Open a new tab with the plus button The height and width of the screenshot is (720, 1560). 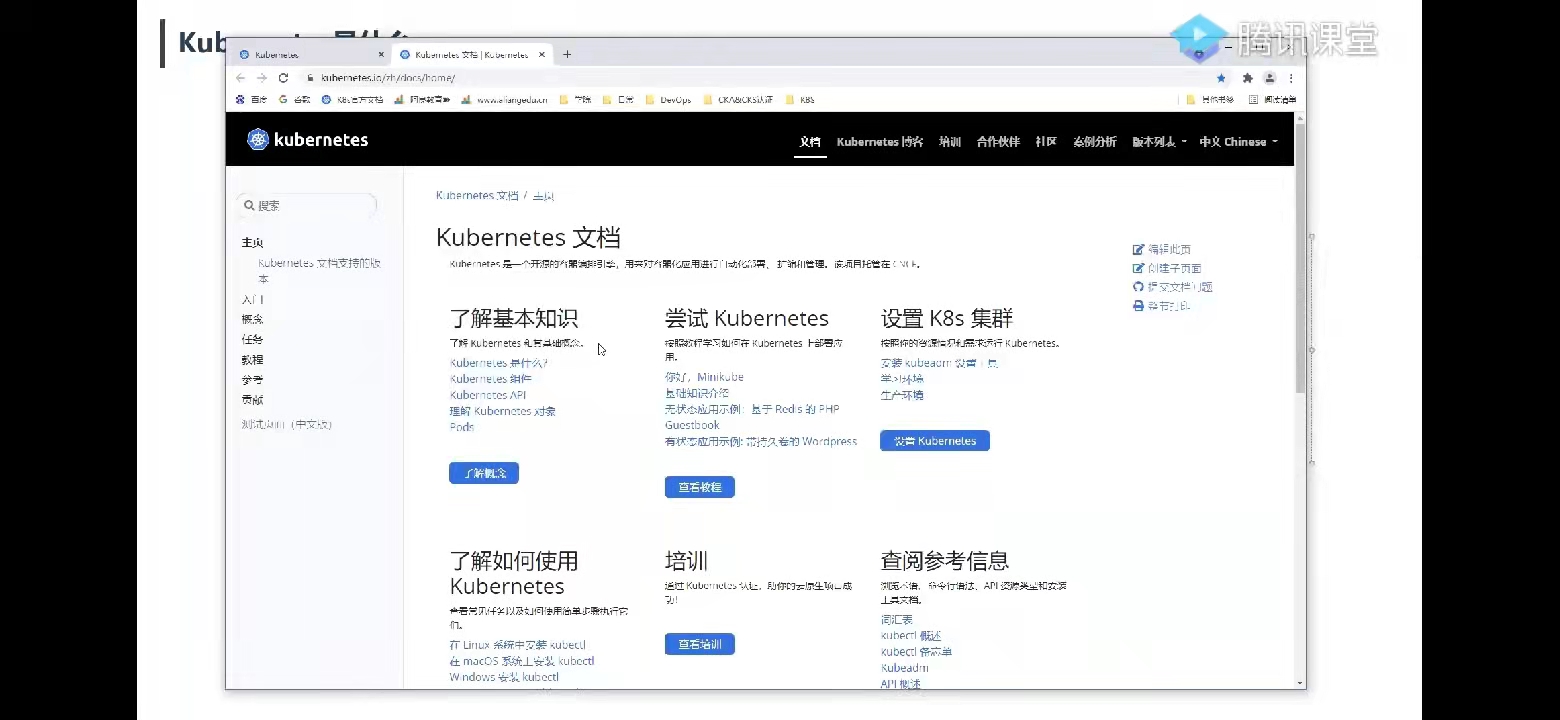pos(567,55)
